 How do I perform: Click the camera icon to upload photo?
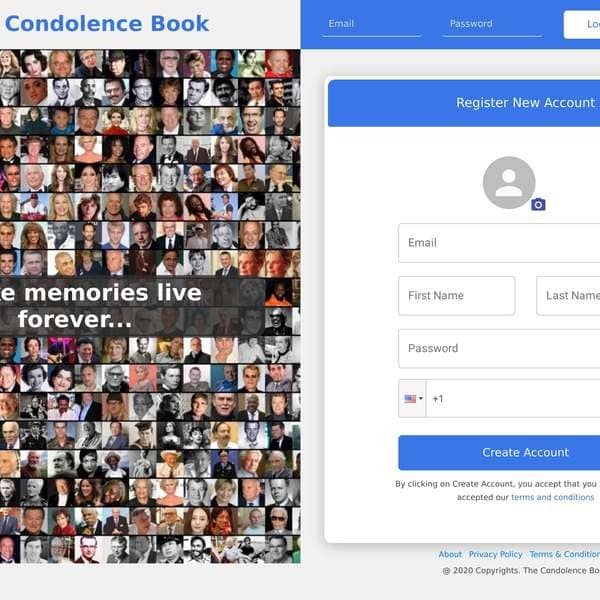(538, 205)
